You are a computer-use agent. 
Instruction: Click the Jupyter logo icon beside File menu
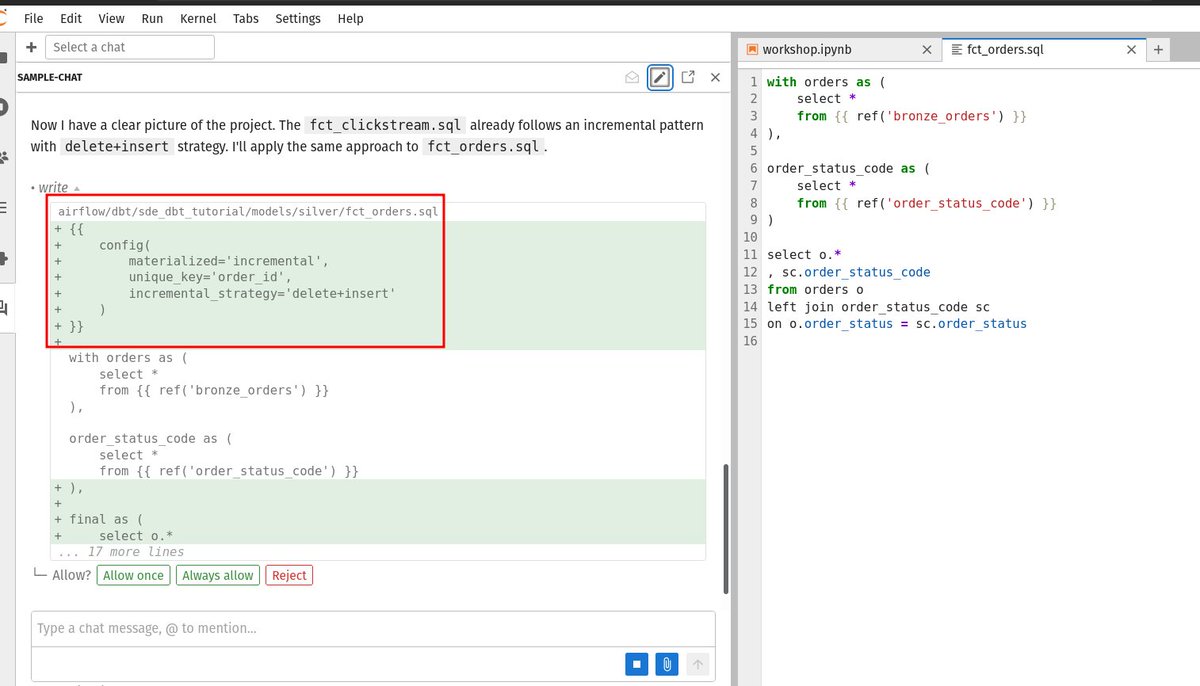pos(3,18)
